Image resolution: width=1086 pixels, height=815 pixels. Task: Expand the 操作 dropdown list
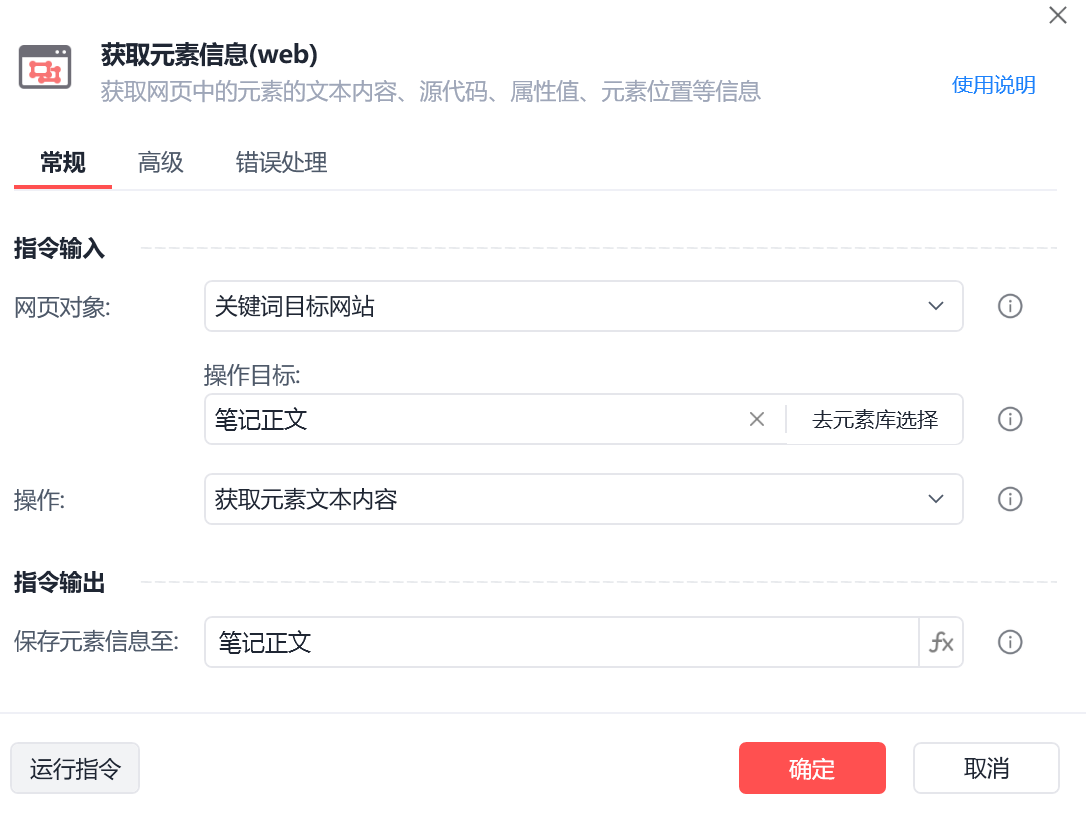pos(583,499)
